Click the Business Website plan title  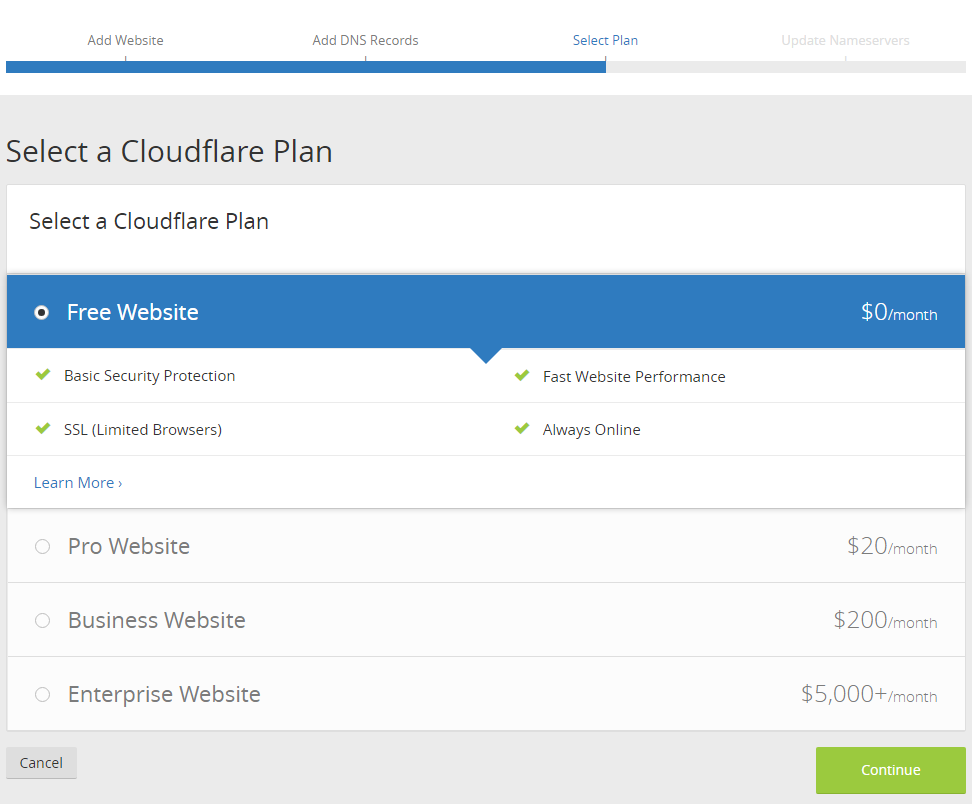click(157, 620)
